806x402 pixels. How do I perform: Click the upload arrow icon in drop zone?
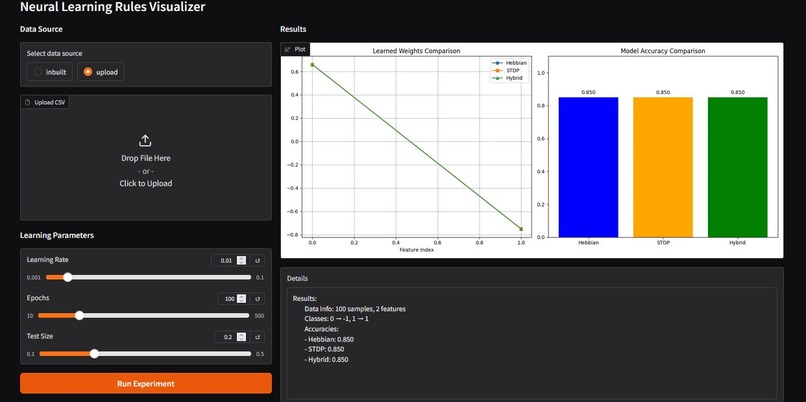point(145,140)
